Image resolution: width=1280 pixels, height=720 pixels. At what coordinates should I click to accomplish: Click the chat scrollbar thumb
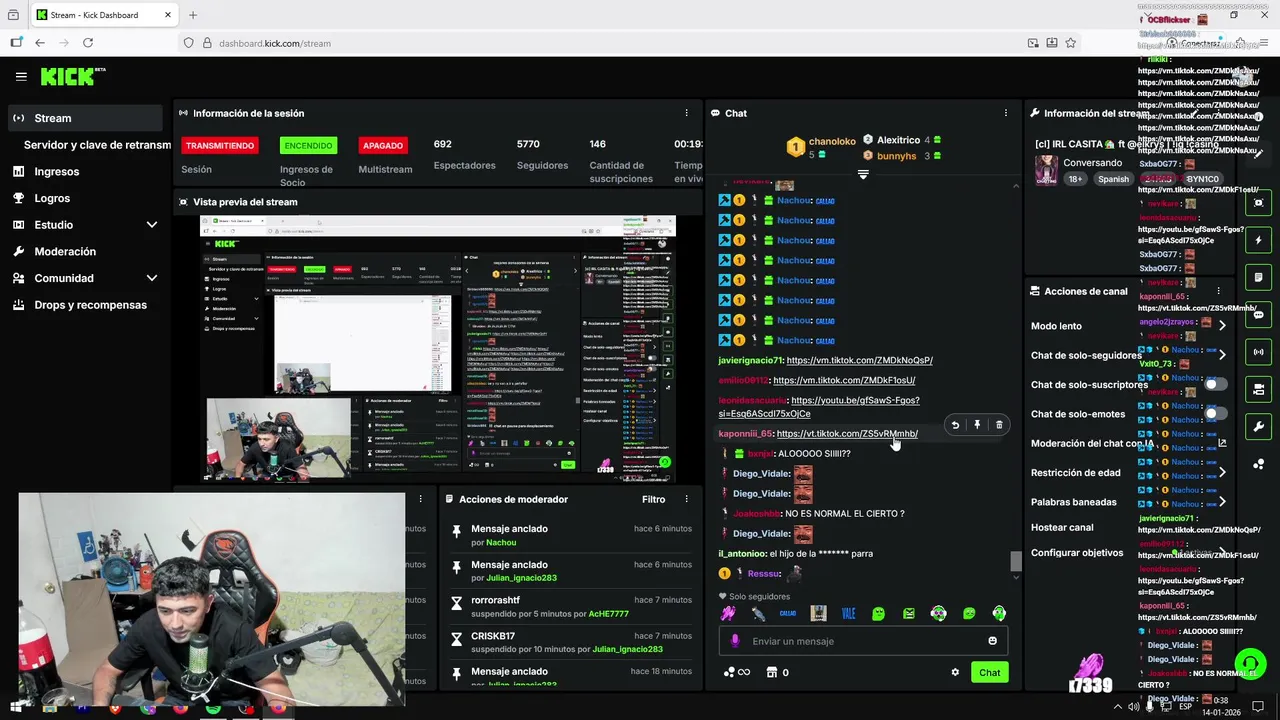[1016, 561]
